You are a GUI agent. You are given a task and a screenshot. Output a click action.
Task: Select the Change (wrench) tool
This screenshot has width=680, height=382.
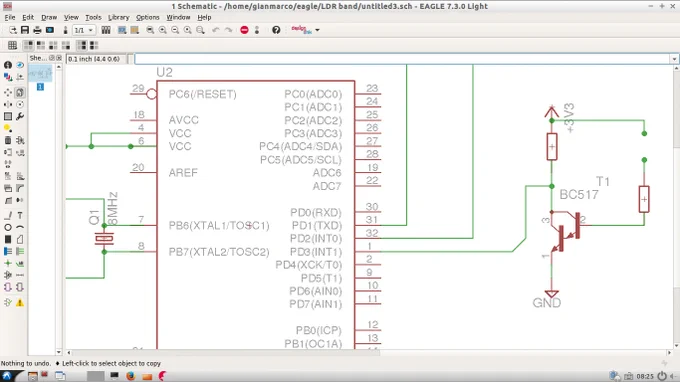[x=20, y=116]
